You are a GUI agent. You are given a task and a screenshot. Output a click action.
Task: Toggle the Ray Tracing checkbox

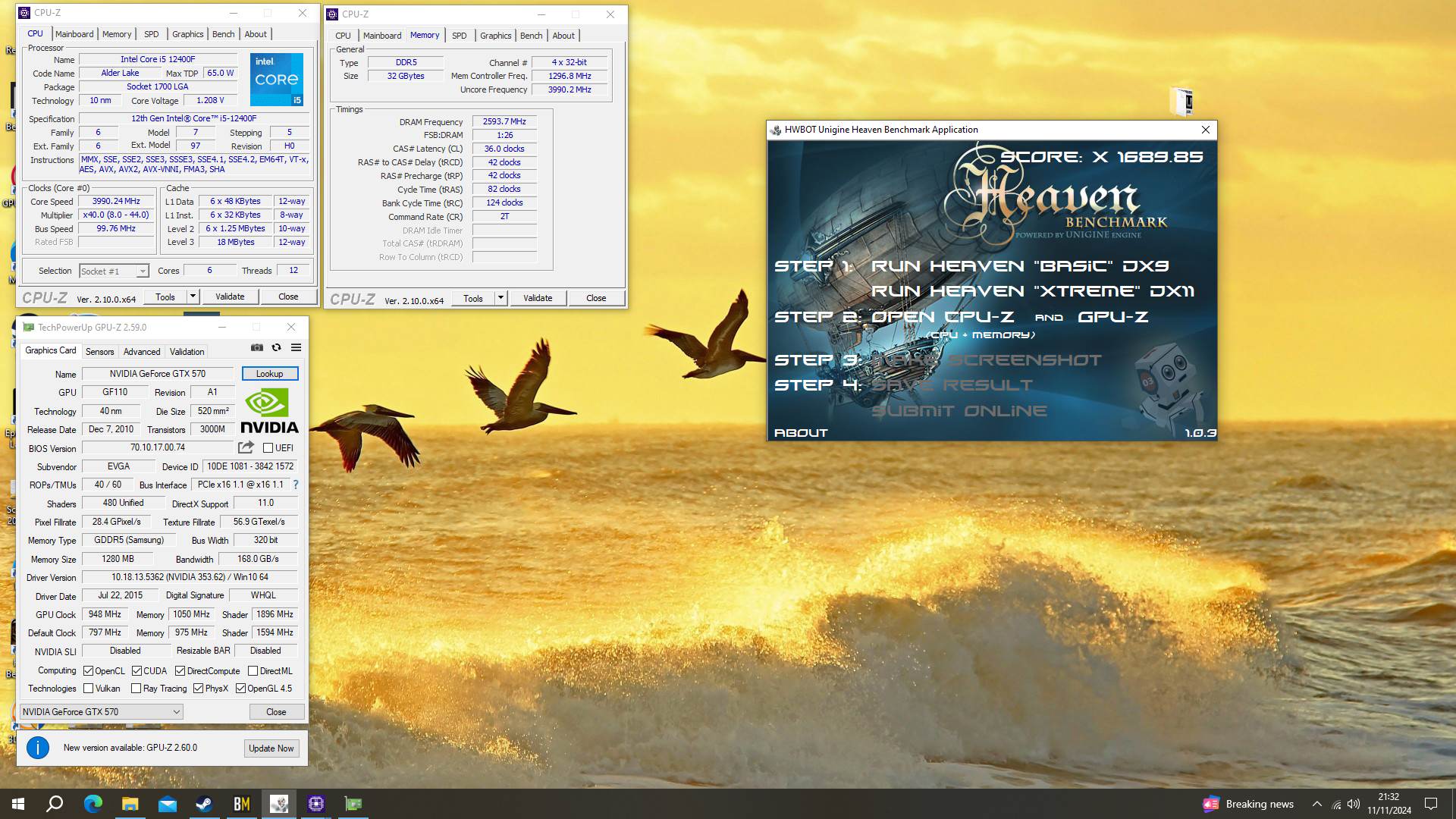(136, 689)
